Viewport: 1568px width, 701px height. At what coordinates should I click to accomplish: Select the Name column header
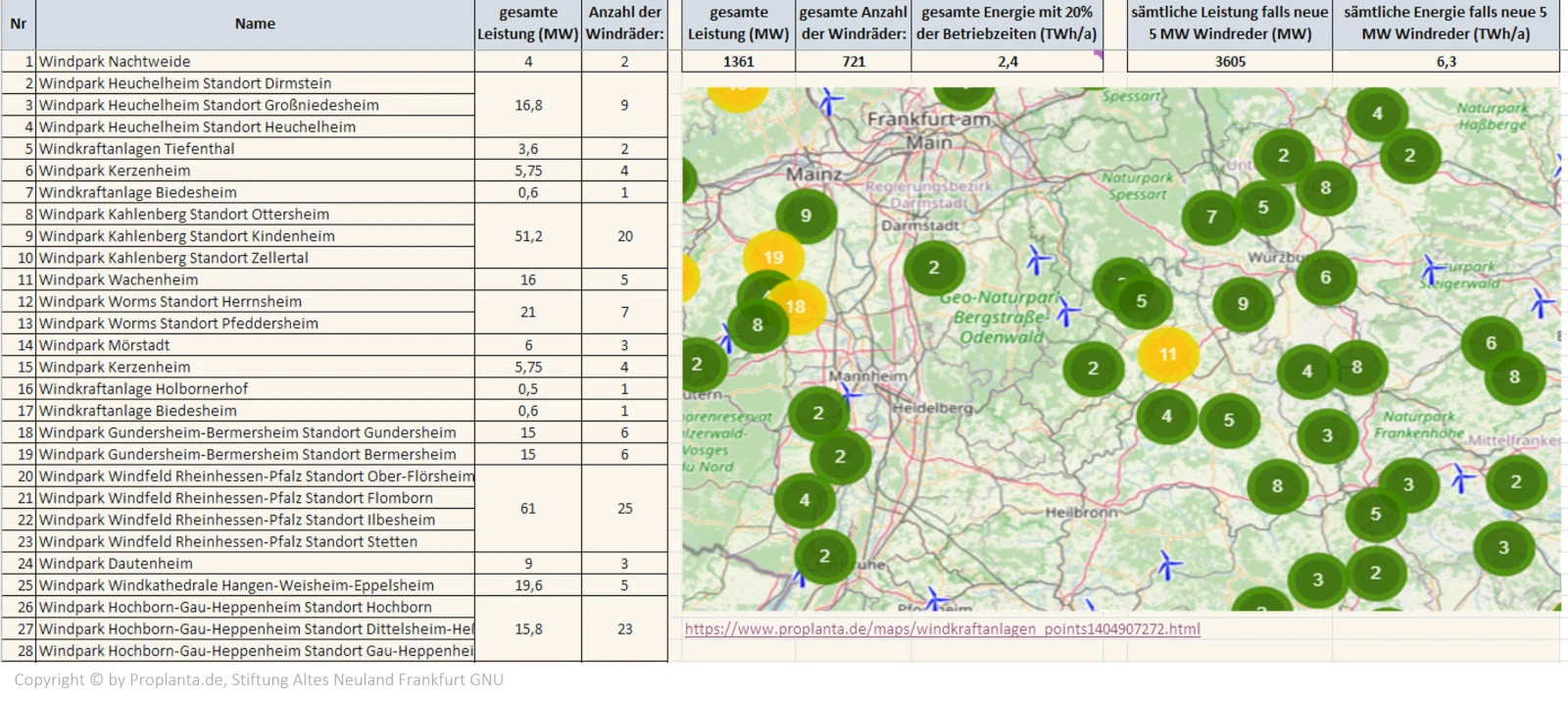pyautogui.click(x=255, y=25)
